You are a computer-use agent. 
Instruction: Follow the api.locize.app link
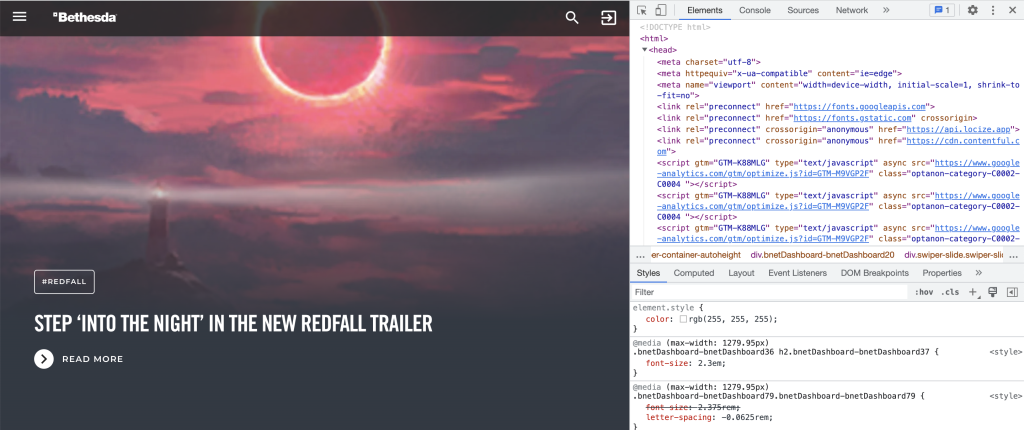coord(959,129)
